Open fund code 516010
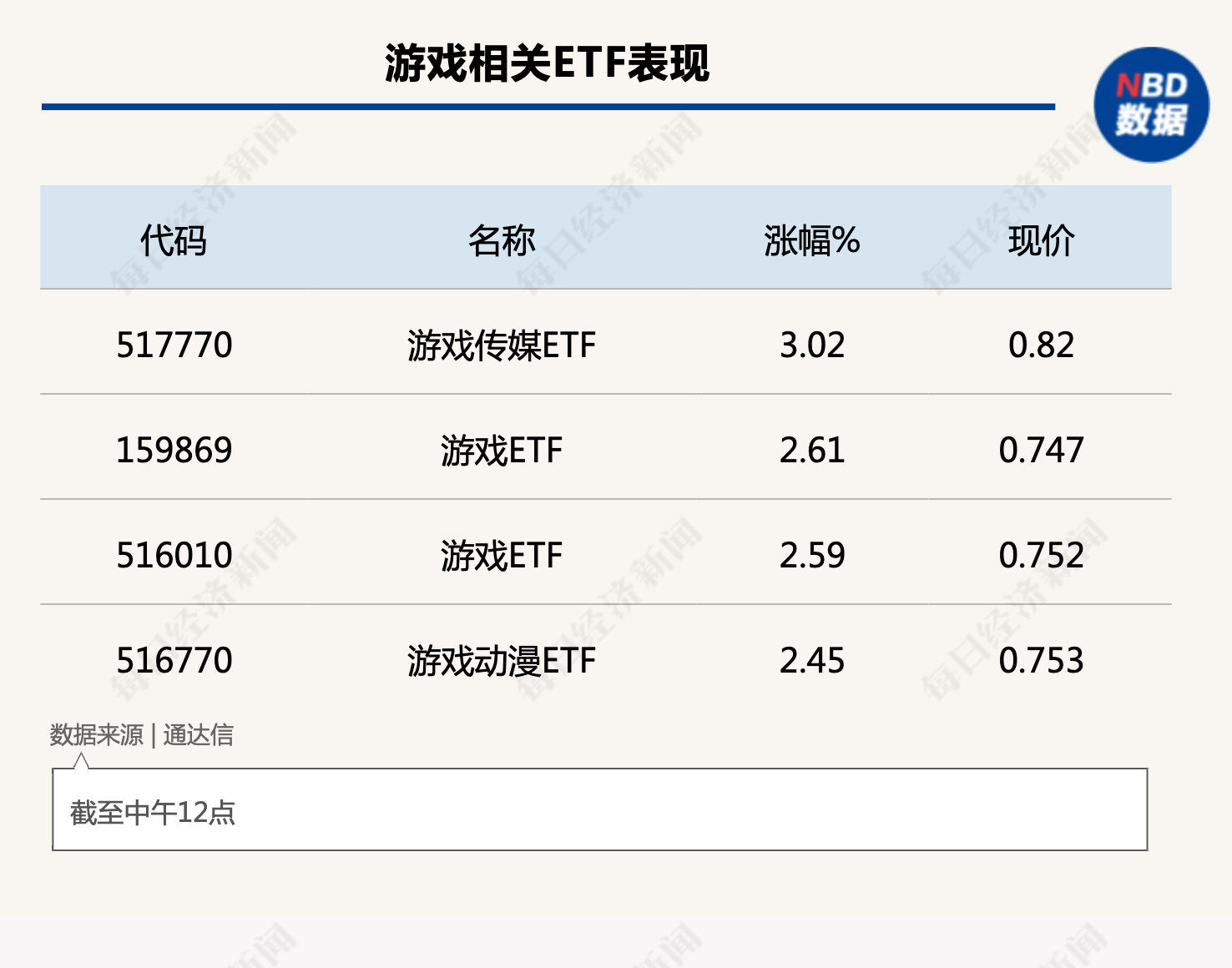Viewport: 1232px width, 968px height. pos(174,555)
